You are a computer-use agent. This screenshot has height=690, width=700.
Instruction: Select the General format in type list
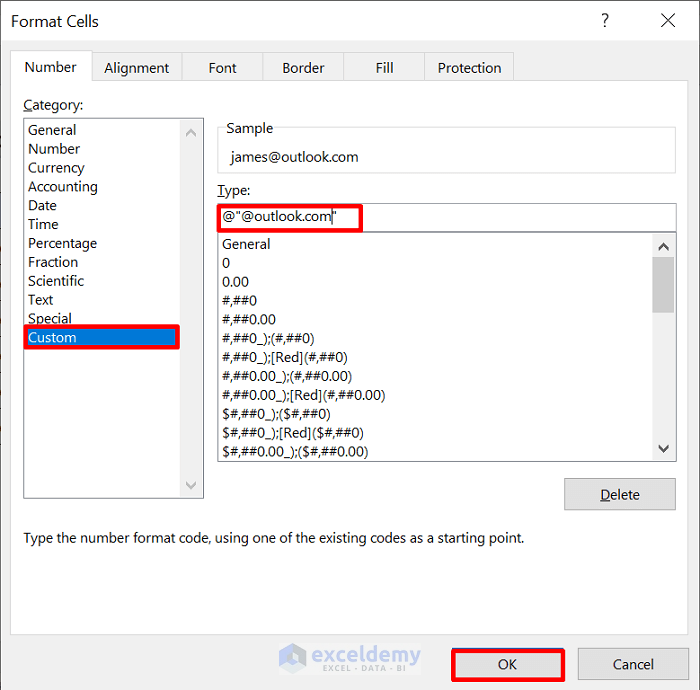click(x=246, y=244)
